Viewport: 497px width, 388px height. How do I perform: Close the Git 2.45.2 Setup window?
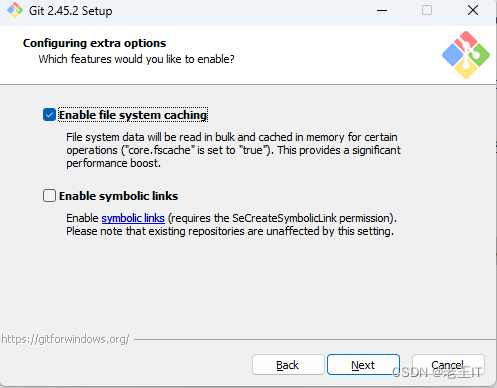click(473, 10)
